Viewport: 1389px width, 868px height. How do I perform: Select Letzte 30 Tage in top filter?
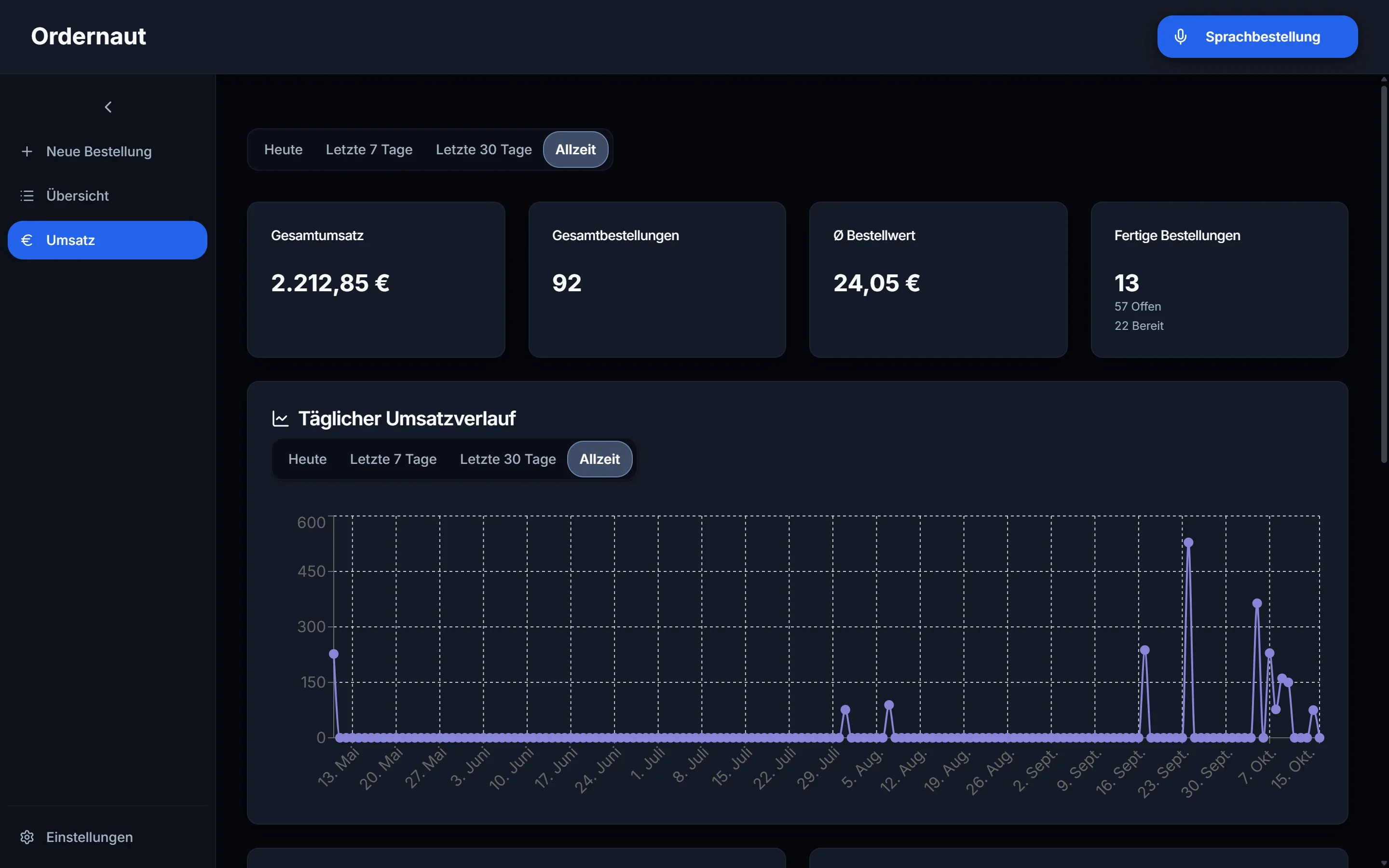tap(484, 149)
